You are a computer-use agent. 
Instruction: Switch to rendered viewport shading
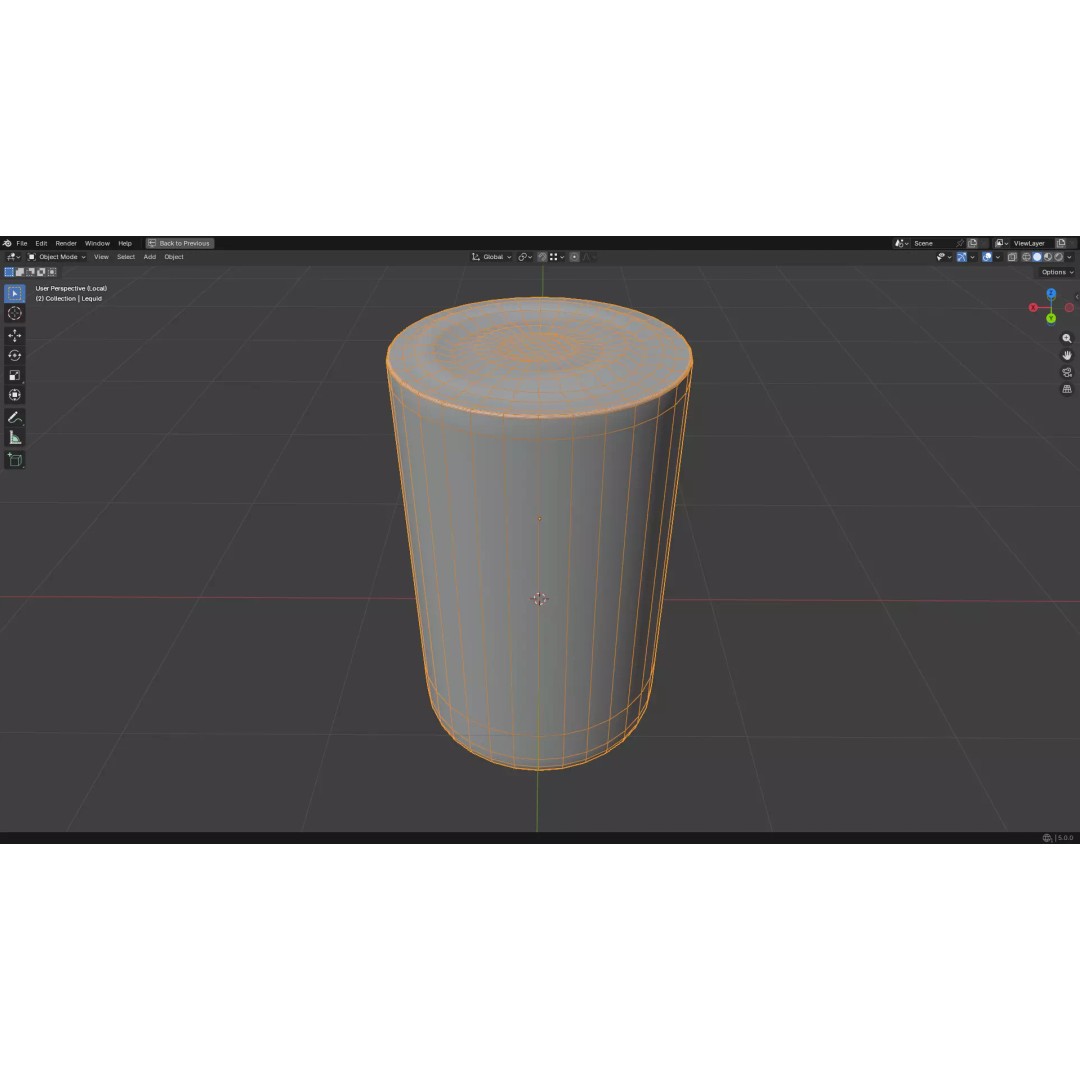tap(1059, 257)
